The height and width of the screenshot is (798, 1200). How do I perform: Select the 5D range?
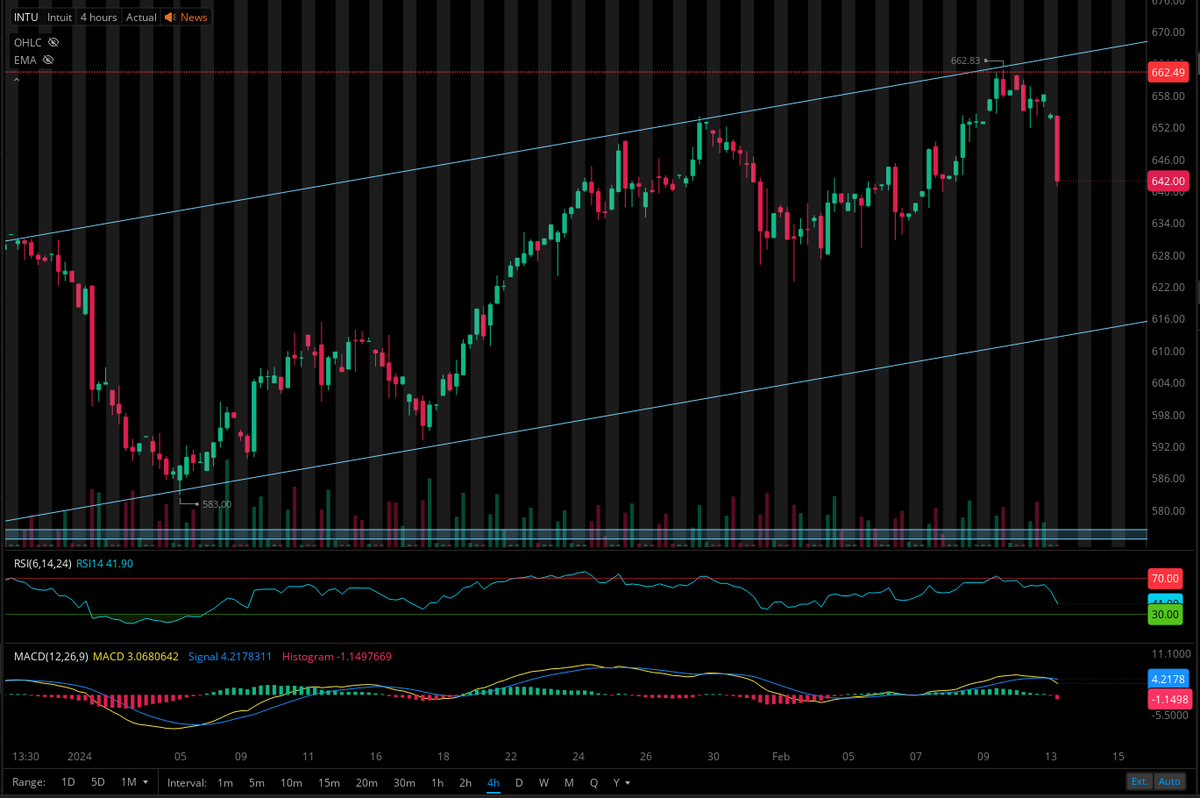97,782
